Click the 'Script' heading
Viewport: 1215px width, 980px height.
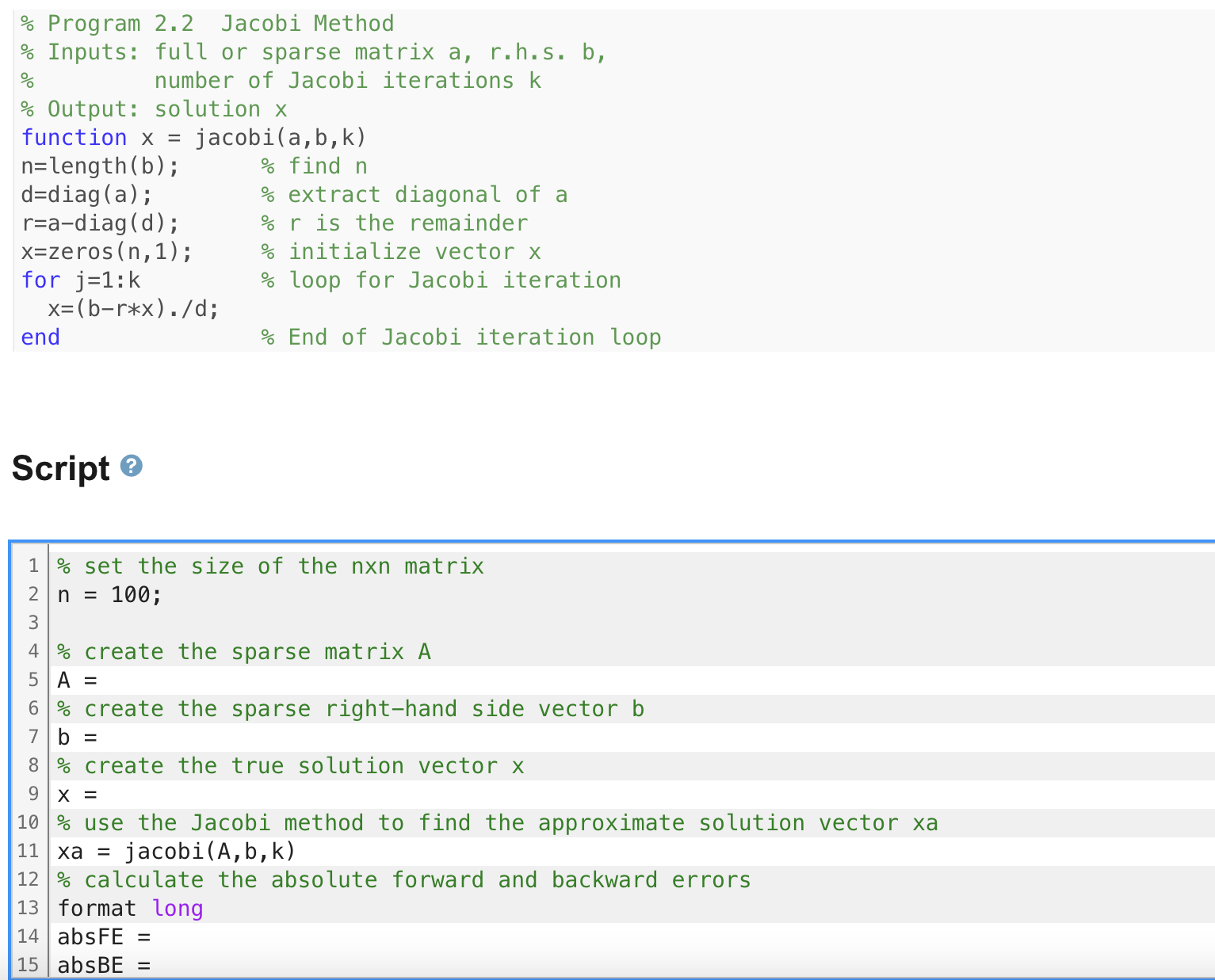[x=61, y=468]
